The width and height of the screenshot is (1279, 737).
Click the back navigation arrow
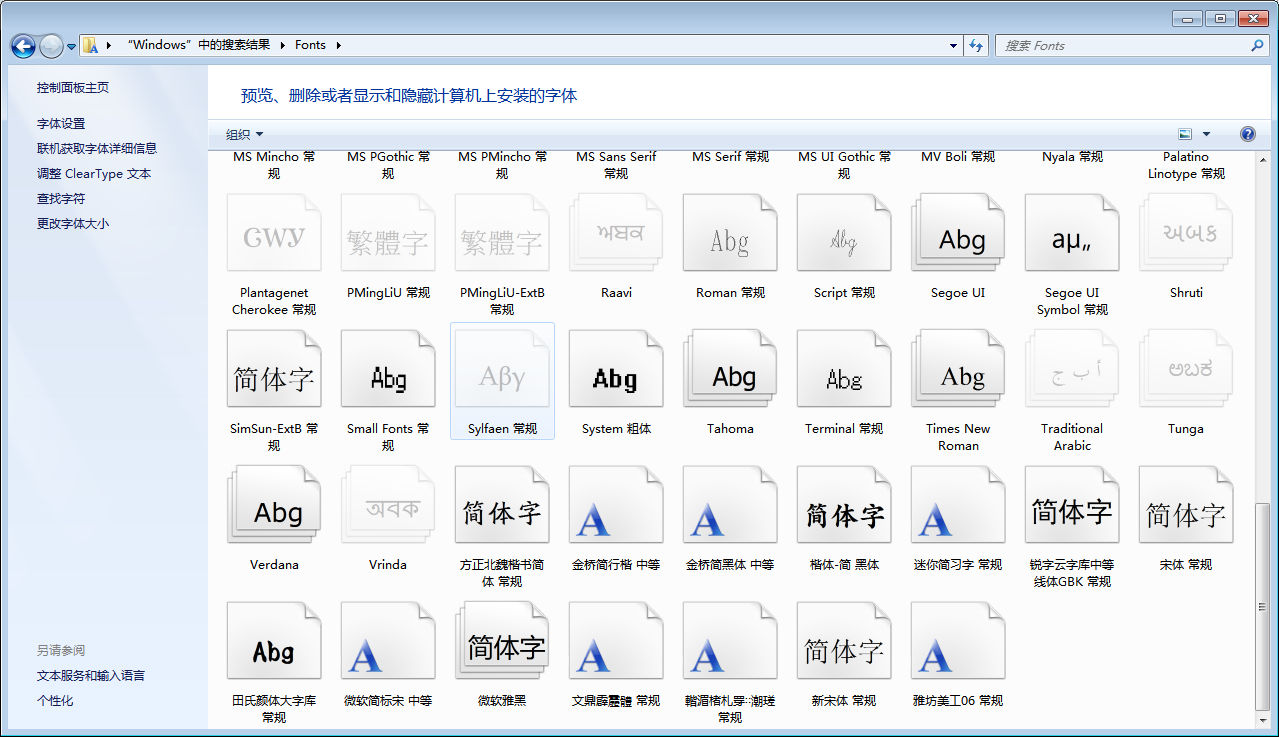tap(21, 45)
